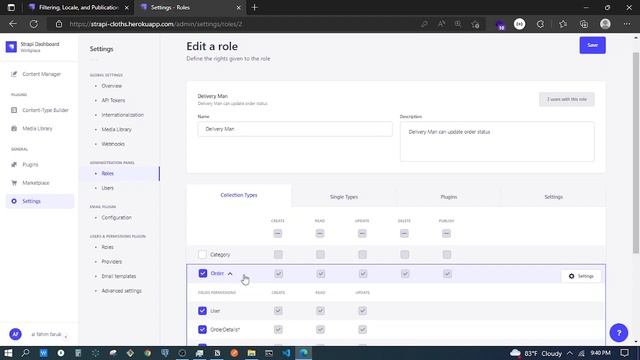This screenshot has height=360, width=640.
Task: Open Email templates settings
Action: (119, 276)
